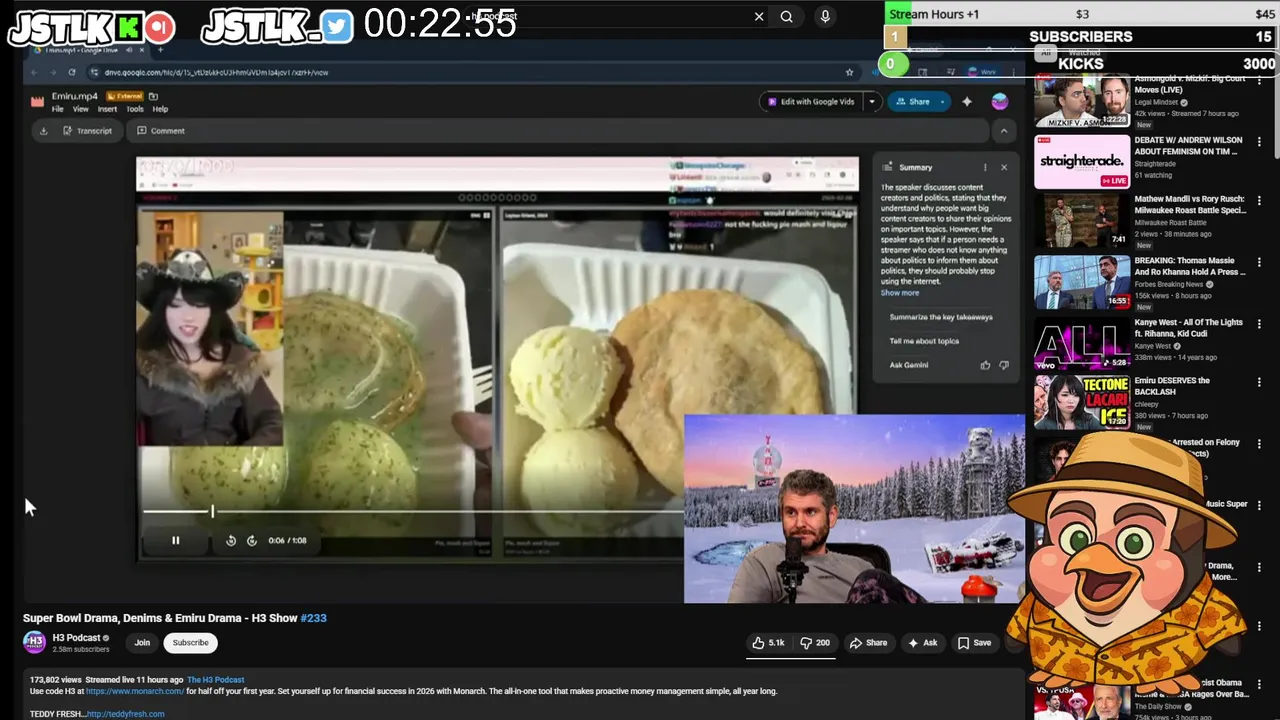Image resolution: width=1280 pixels, height=720 pixels.
Task: Open the Help menu
Action: tap(160, 109)
